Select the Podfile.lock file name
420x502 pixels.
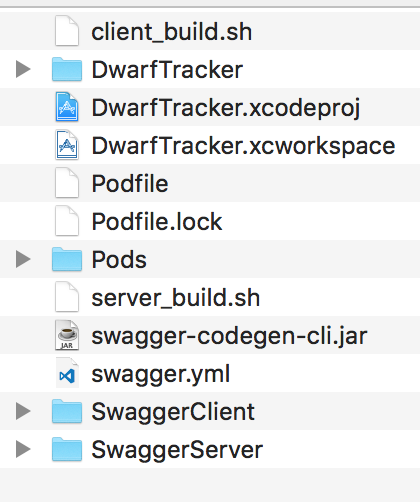pos(157,221)
